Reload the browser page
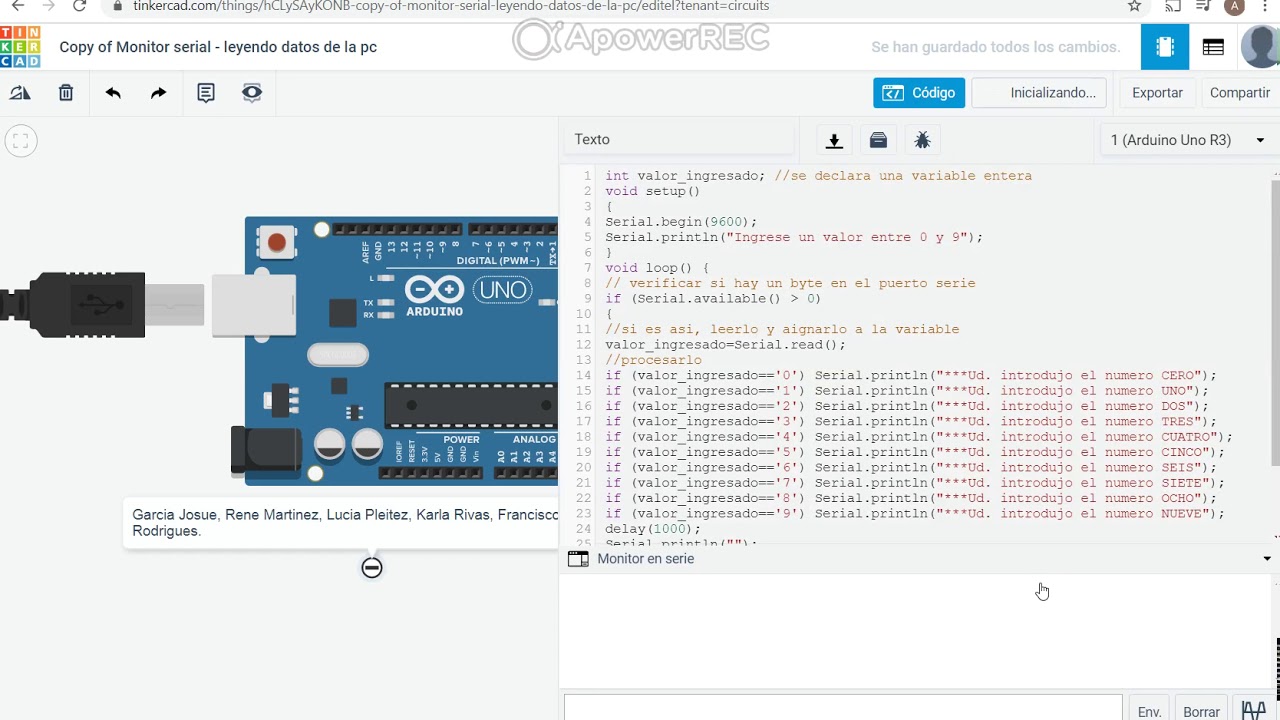 point(80,6)
